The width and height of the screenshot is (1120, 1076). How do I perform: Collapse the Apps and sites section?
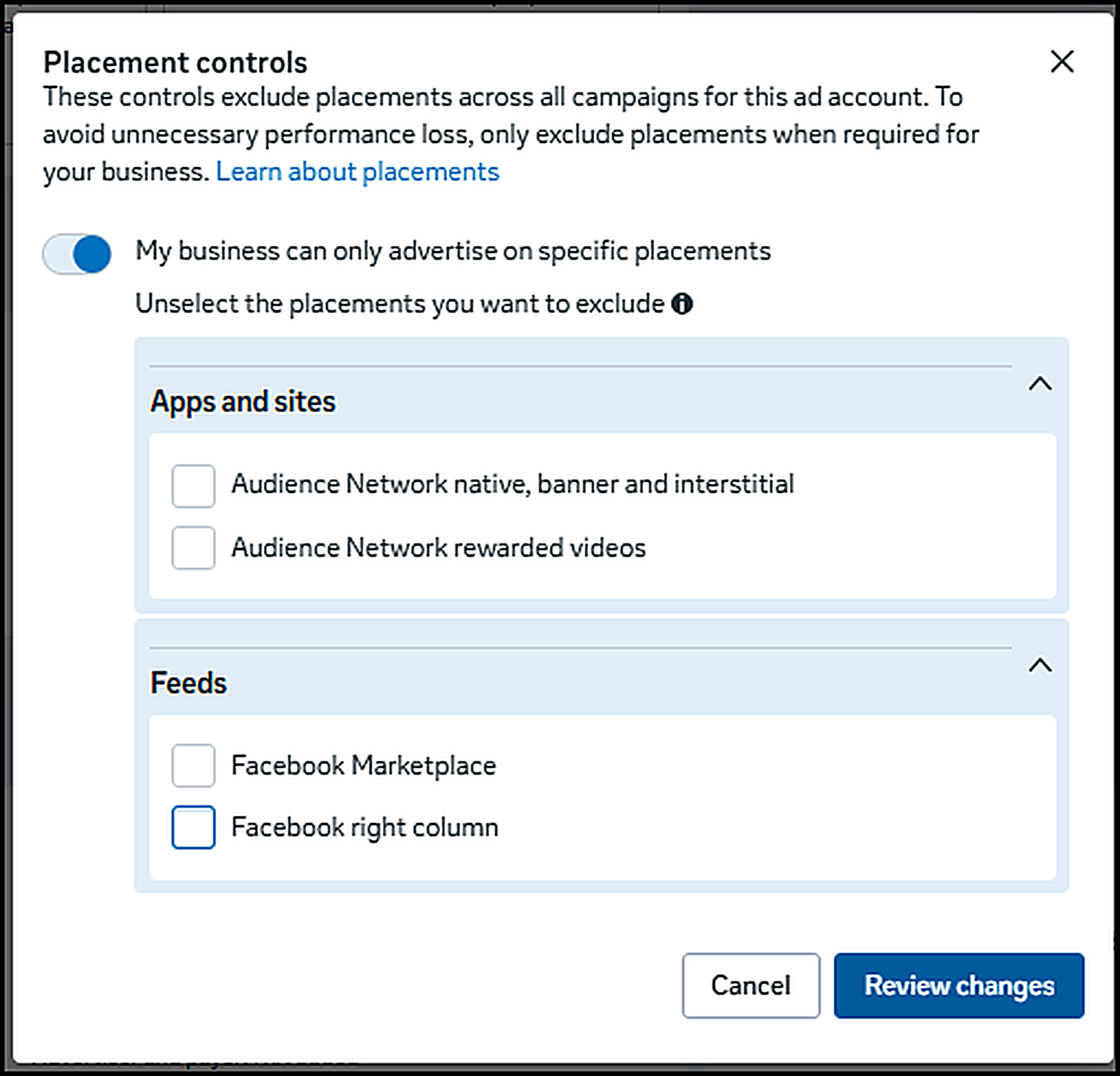pos(1040,384)
